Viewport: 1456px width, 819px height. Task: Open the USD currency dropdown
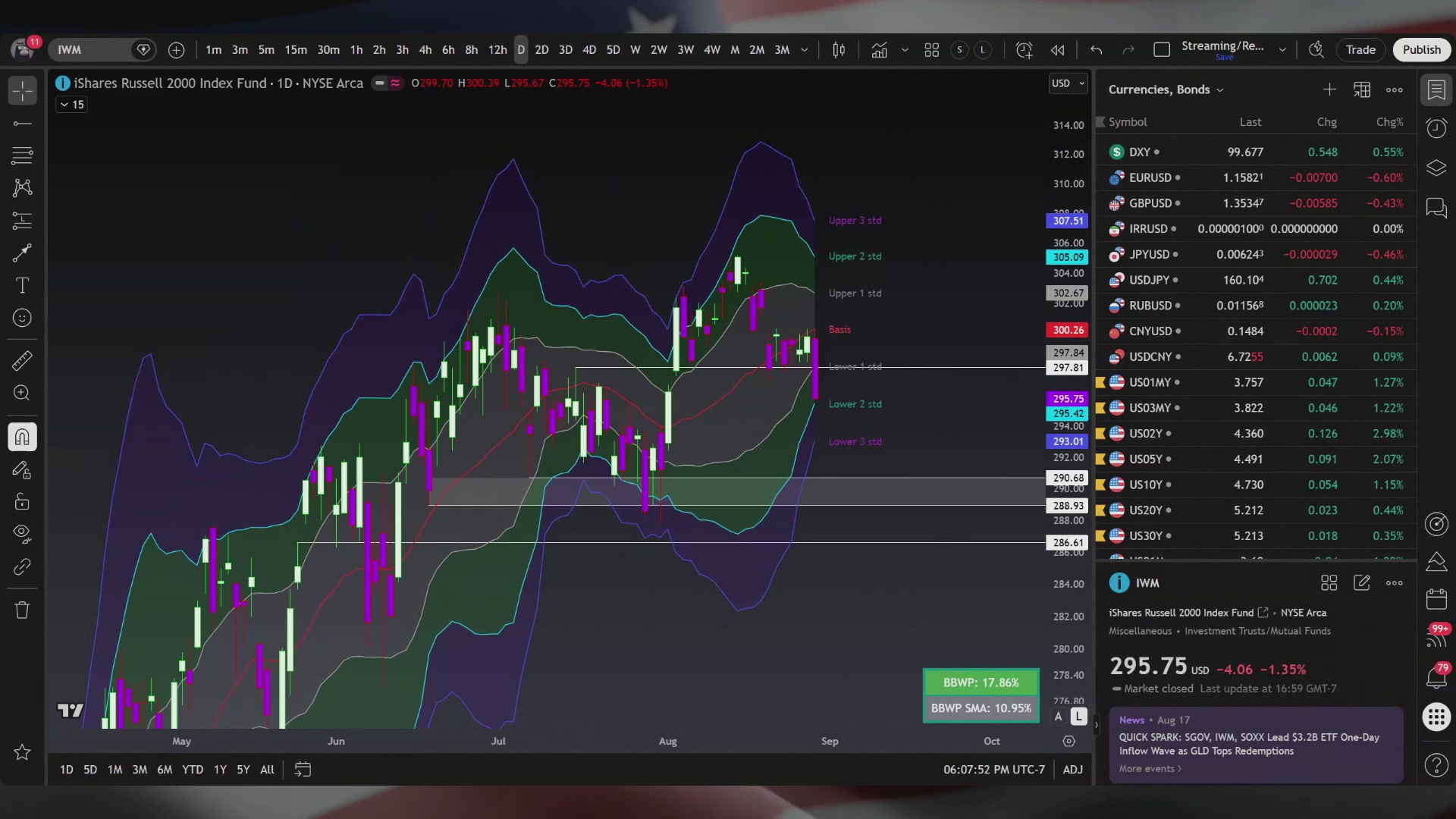(1068, 83)
